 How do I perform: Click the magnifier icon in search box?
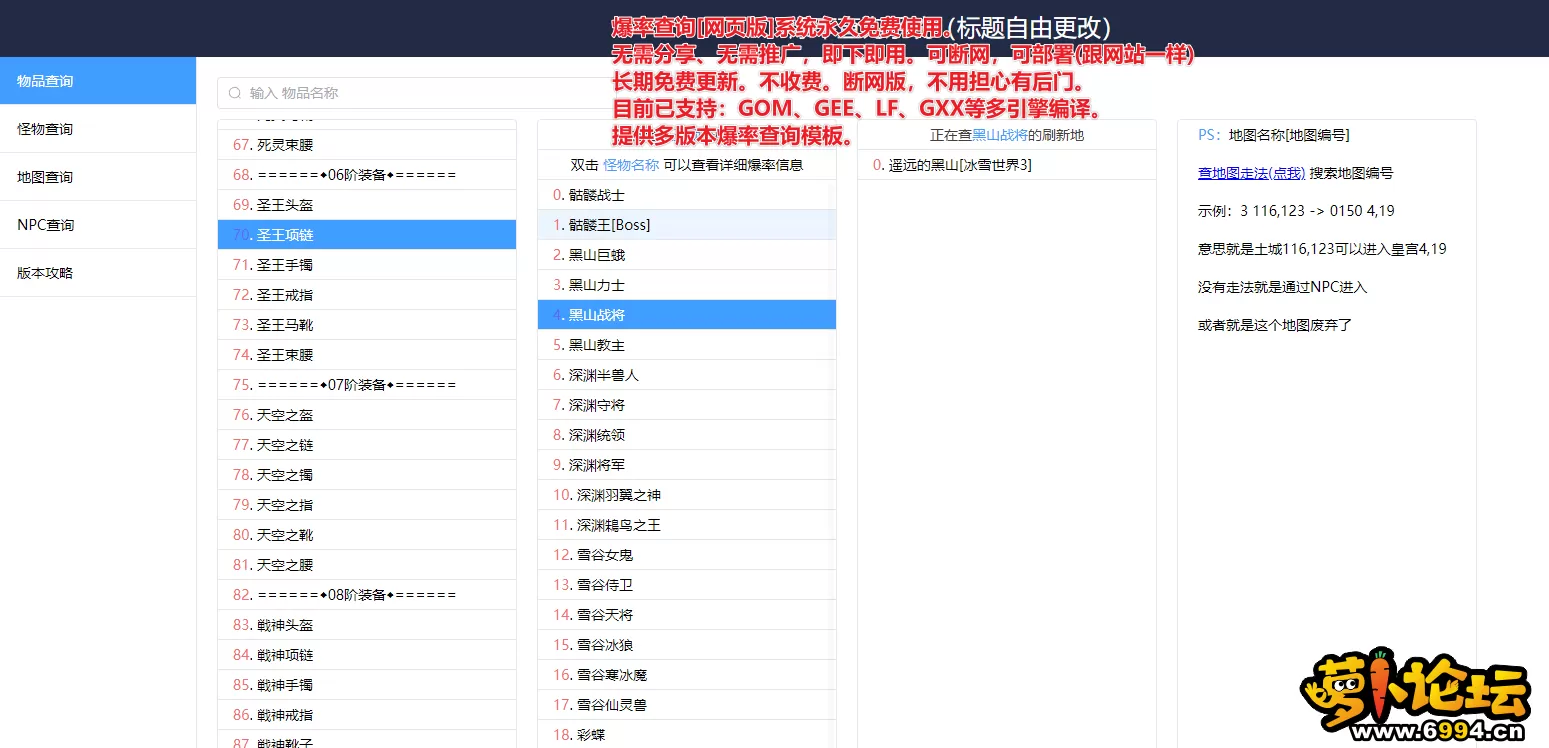click(235, 93)
